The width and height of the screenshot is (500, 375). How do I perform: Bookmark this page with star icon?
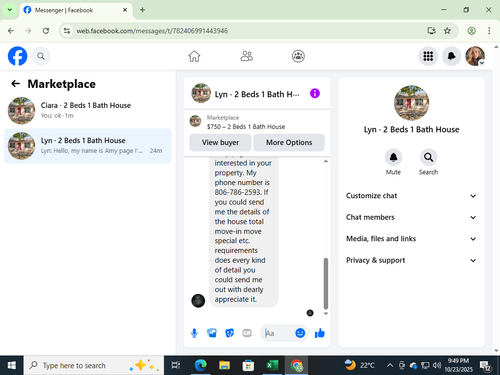pyautogui.click(x=447, y=31)
